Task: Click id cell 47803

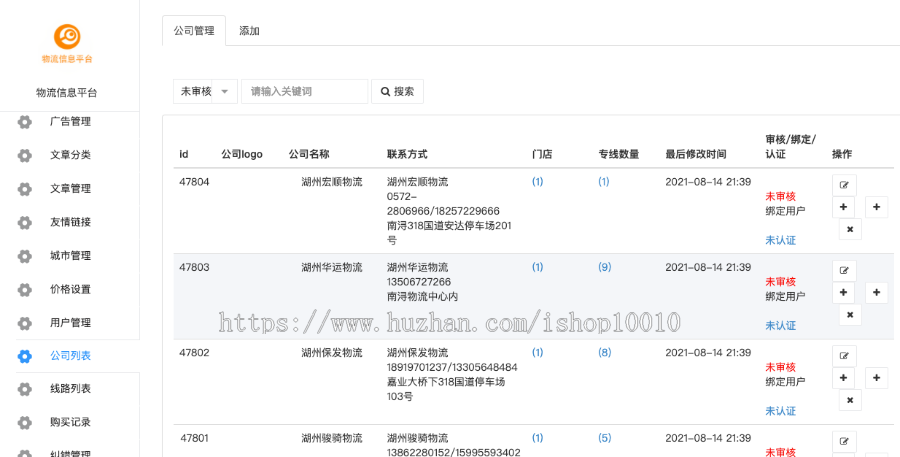Action: tap(195, 268)
